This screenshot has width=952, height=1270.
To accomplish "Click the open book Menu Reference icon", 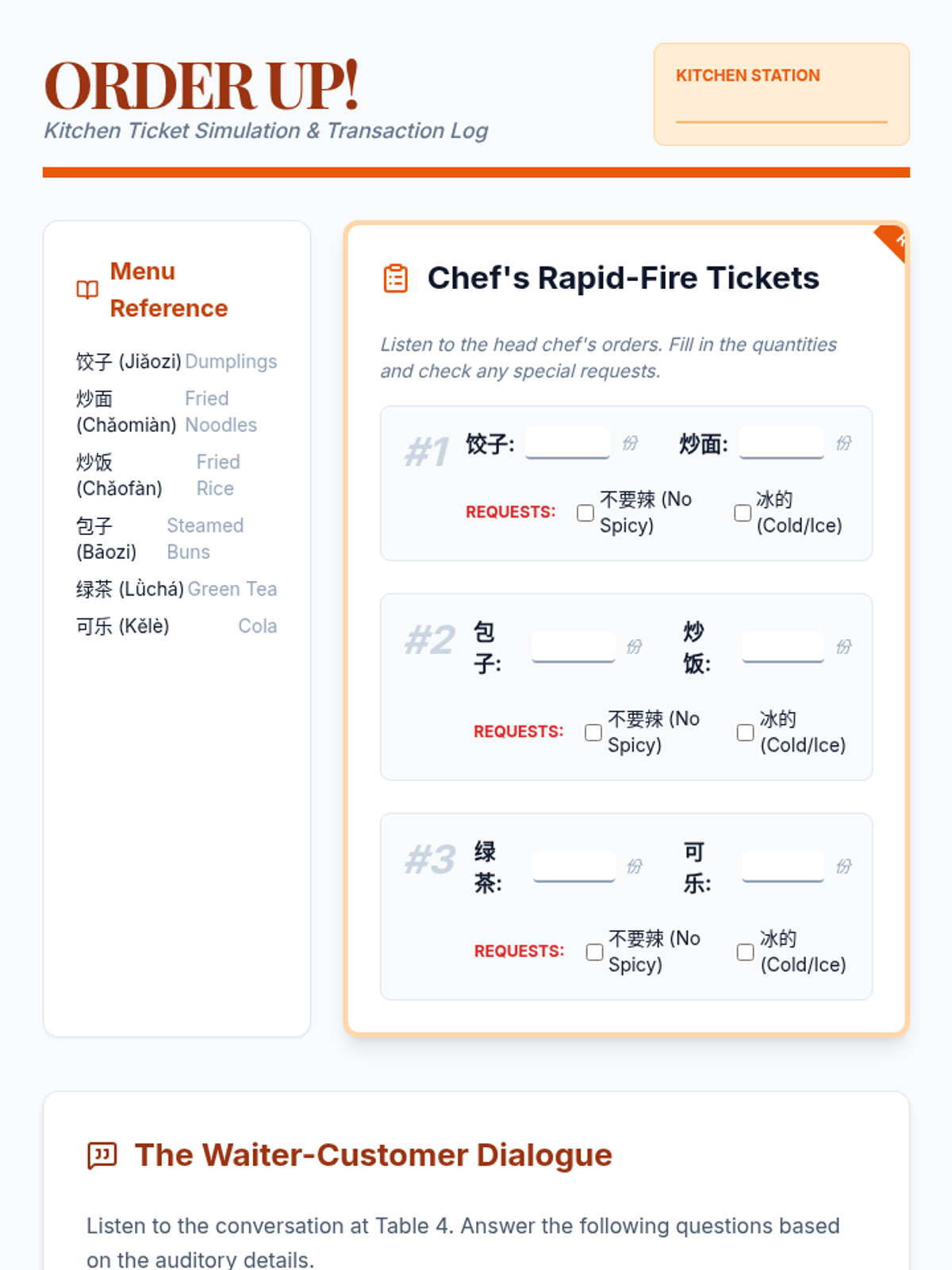I will [87, 290].
